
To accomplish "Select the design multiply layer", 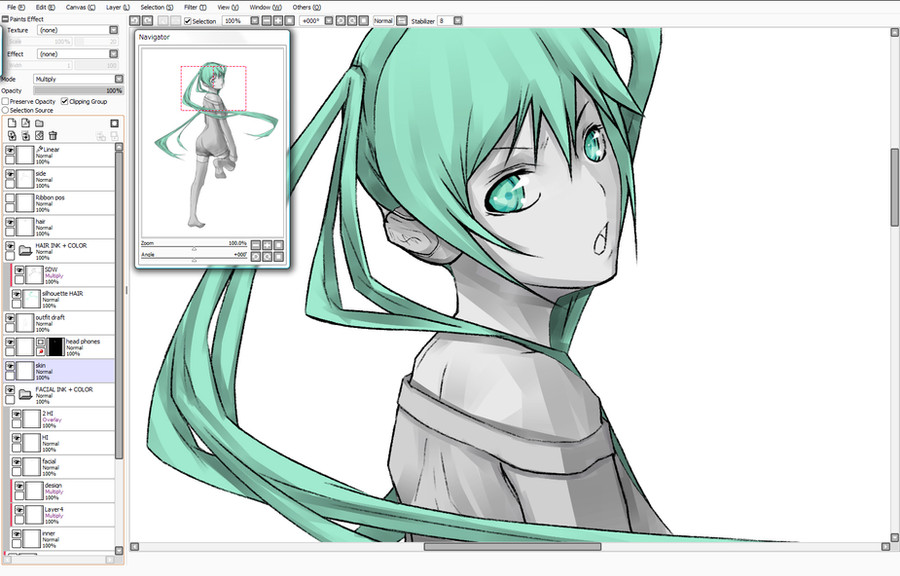I will pyautogui.click(x=63, y=491).
